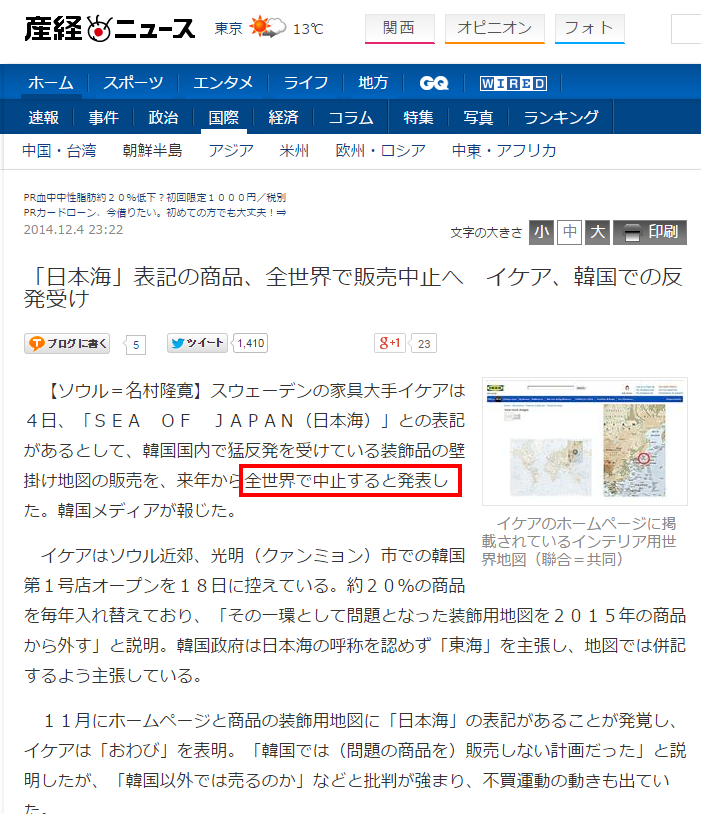Image resolution: width=701 pixels, height=814 pixels.
Task: Open the エンタメ section
Action: [223, 83]
